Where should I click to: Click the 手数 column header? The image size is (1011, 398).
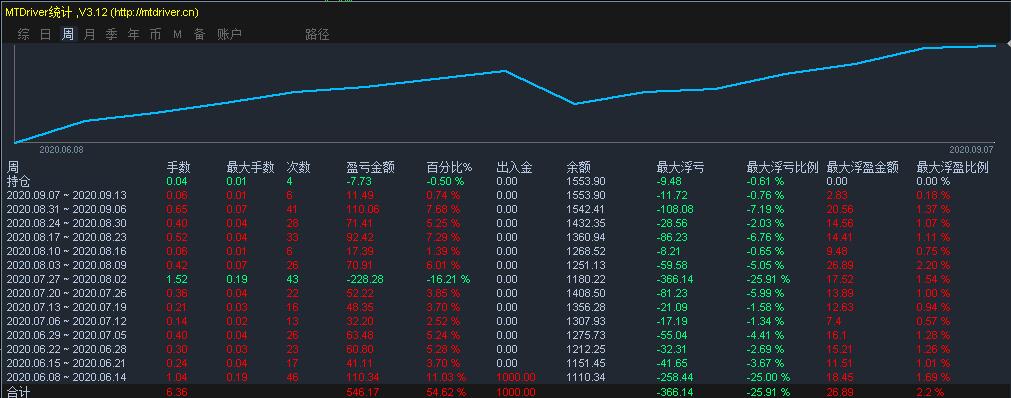point(179,168)
